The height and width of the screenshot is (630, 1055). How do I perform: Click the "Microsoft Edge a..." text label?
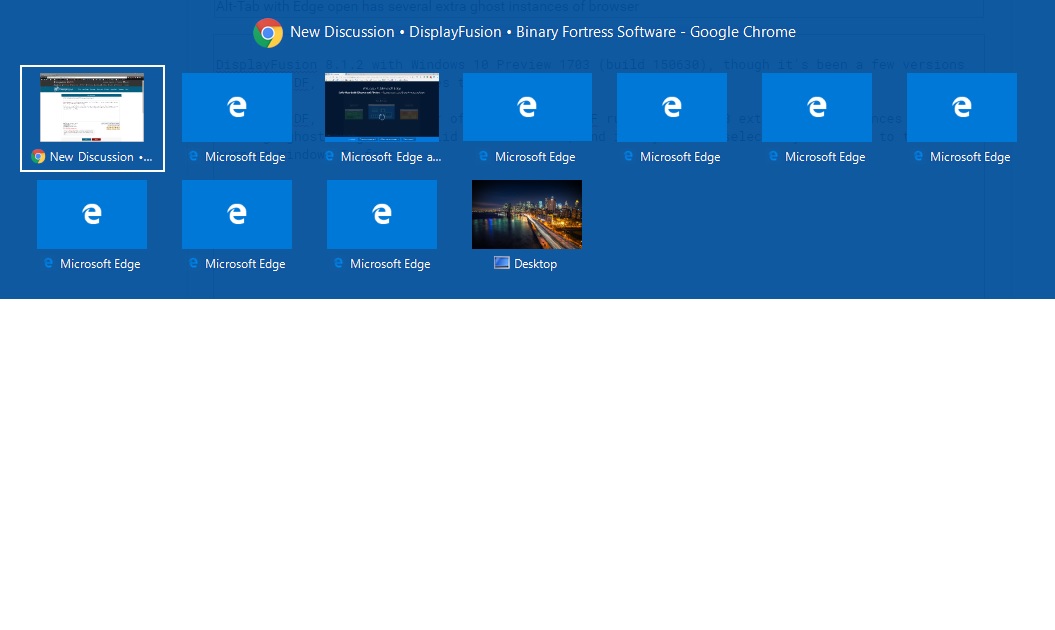tap(390, 157)
